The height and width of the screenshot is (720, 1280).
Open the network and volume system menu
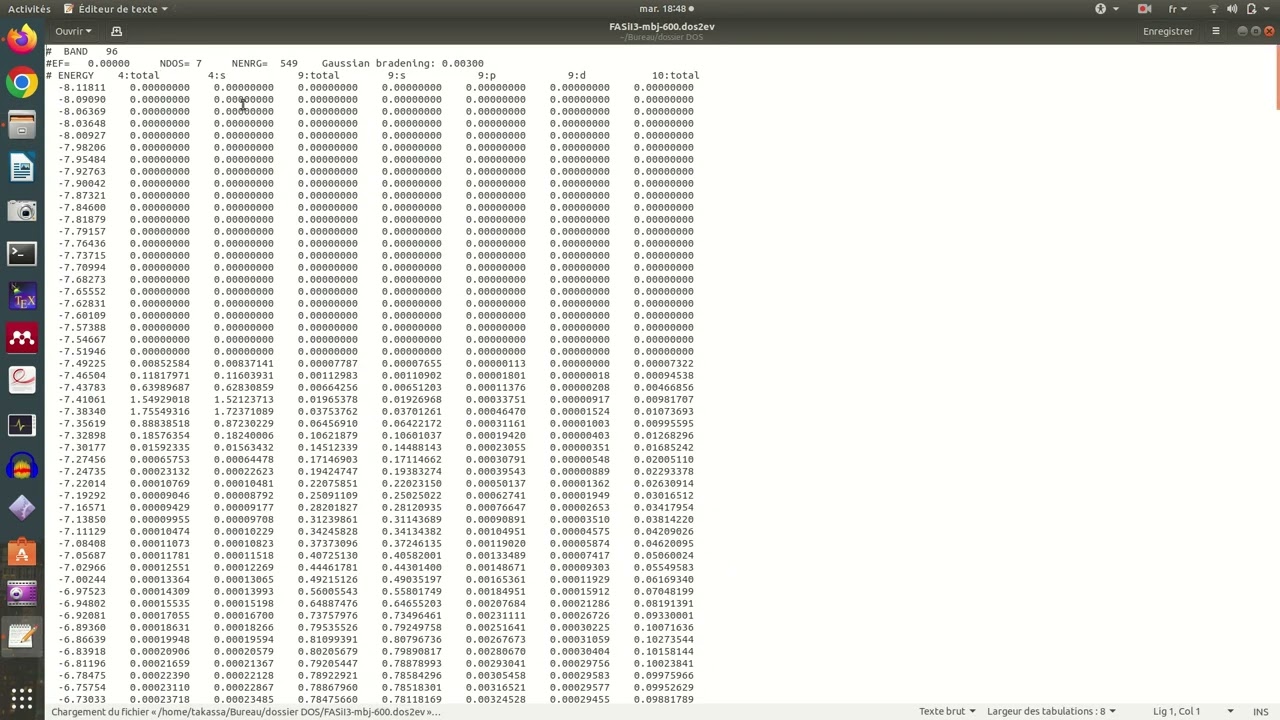[1237, 9]
